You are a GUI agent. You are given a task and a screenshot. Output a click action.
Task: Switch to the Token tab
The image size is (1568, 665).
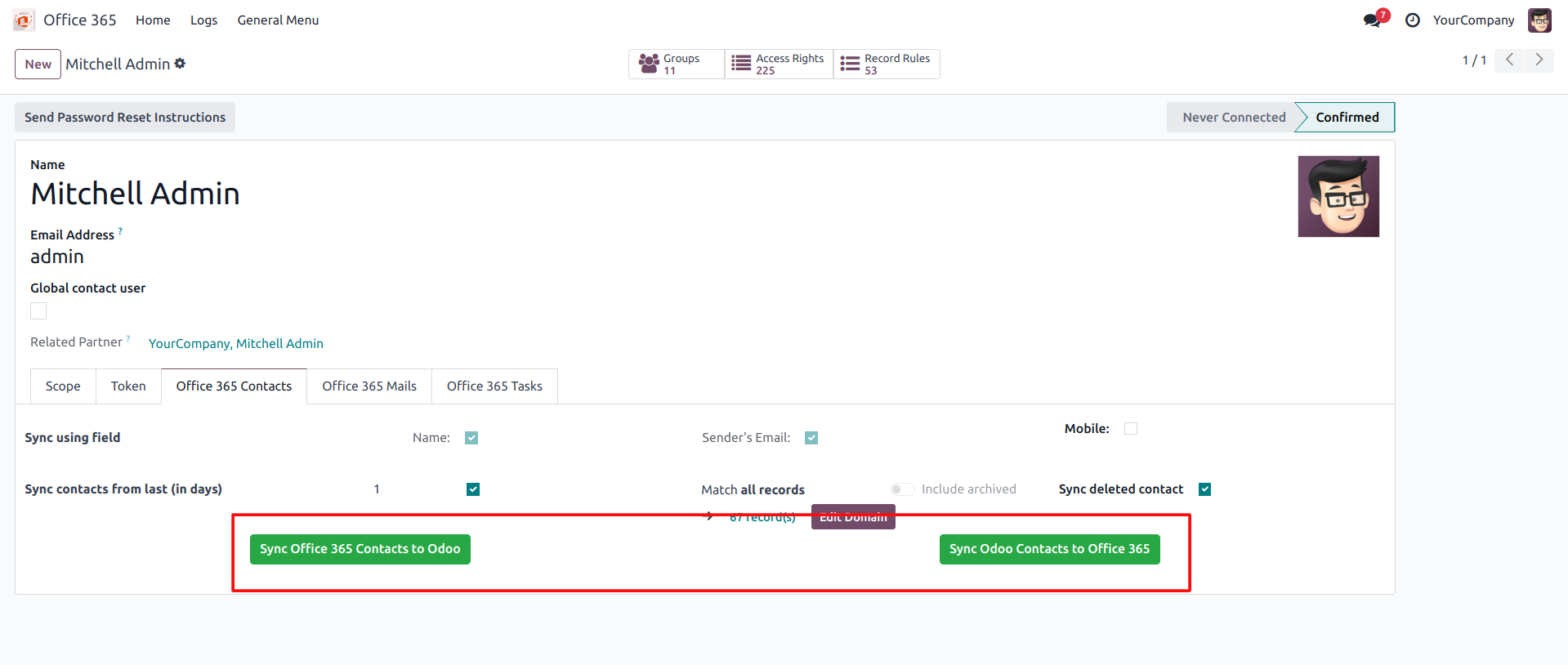[x=128, y=386]
